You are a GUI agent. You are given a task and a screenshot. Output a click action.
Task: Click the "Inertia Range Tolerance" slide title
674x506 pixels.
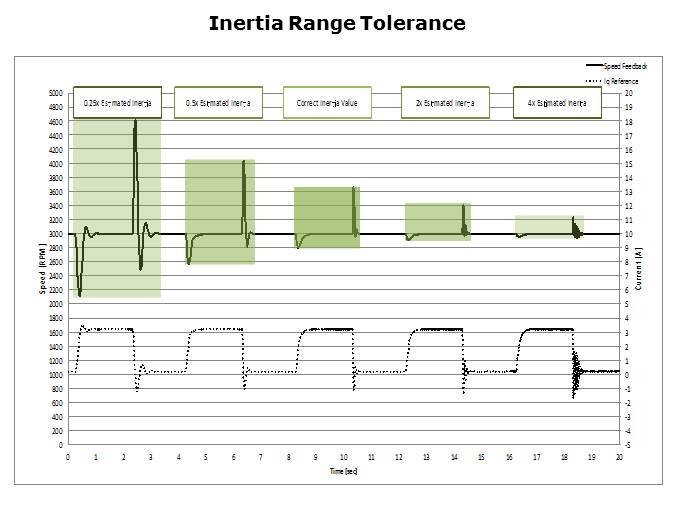(x=337, y=23)
